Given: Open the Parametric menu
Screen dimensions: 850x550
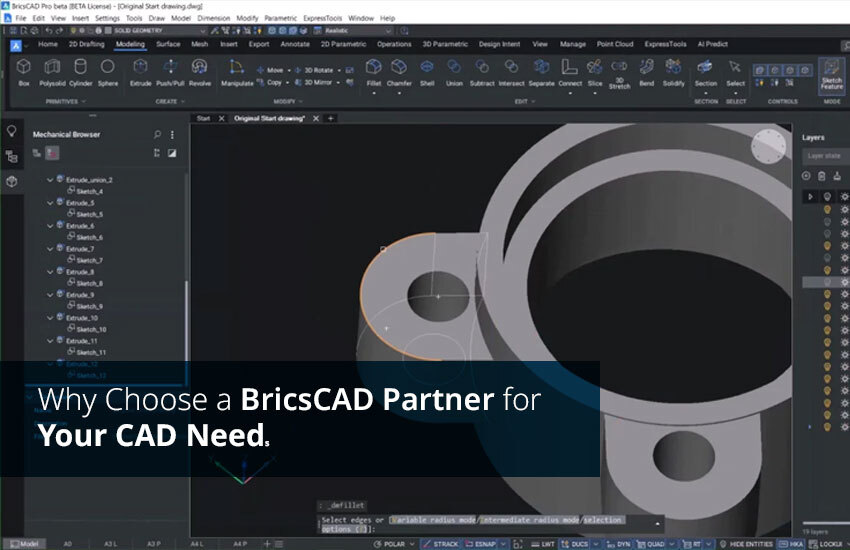Looking at the screenshot, I should (x=280, y=18).
